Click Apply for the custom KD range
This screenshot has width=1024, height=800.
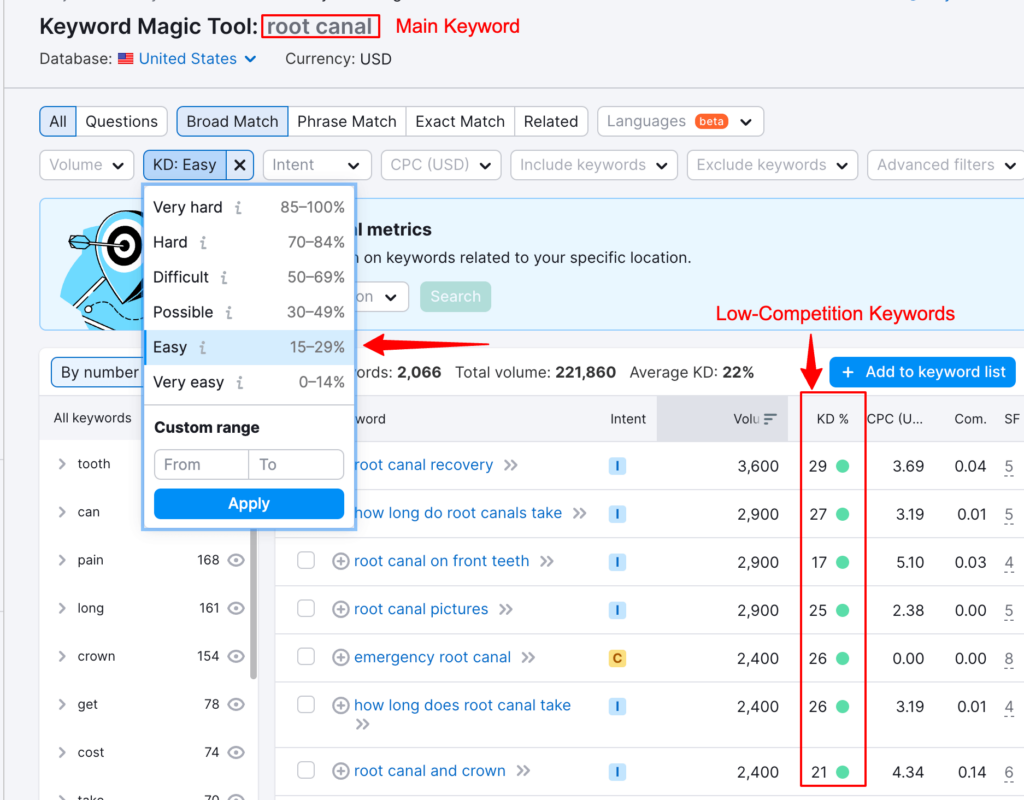tap(249, 504)
